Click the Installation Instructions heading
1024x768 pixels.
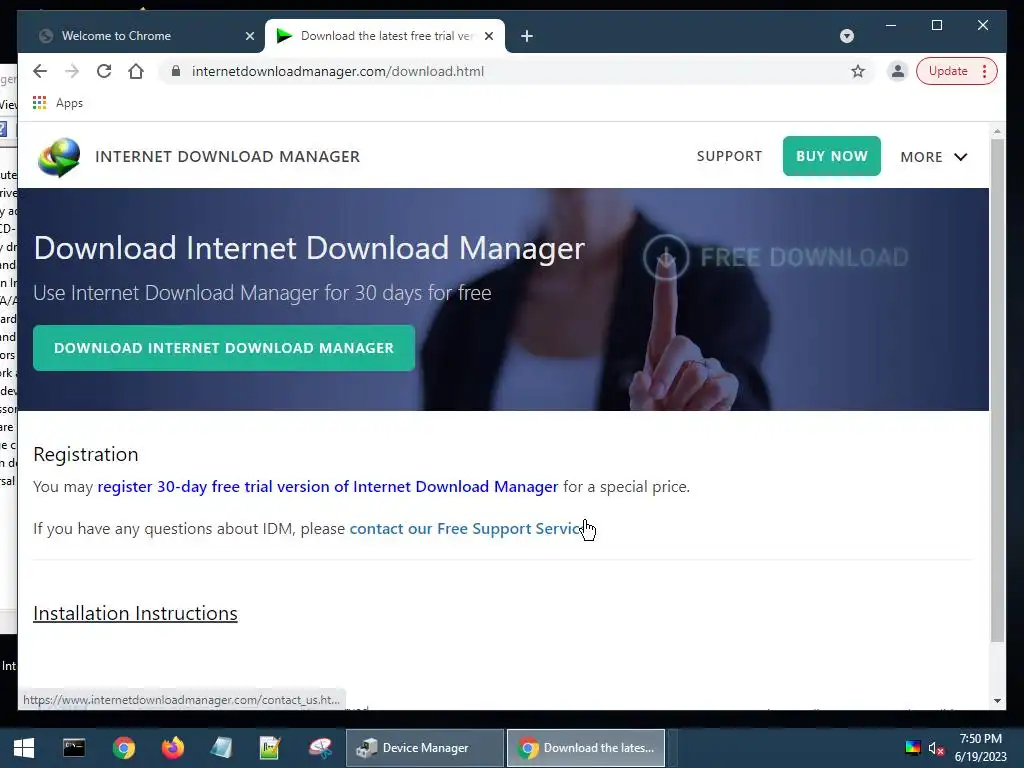[x=135, y=613]
